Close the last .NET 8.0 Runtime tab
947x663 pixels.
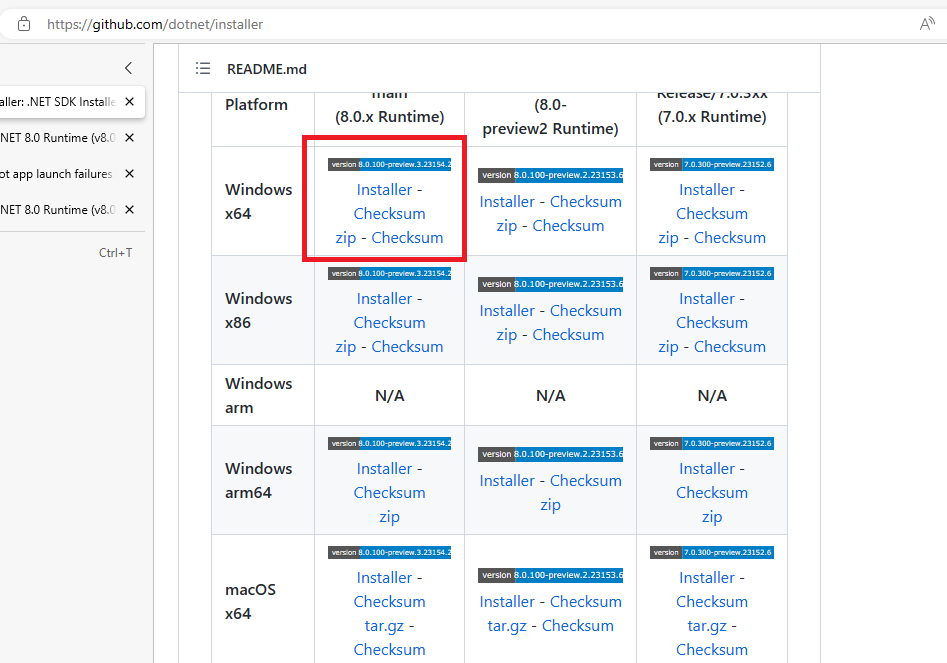[128, 209]
